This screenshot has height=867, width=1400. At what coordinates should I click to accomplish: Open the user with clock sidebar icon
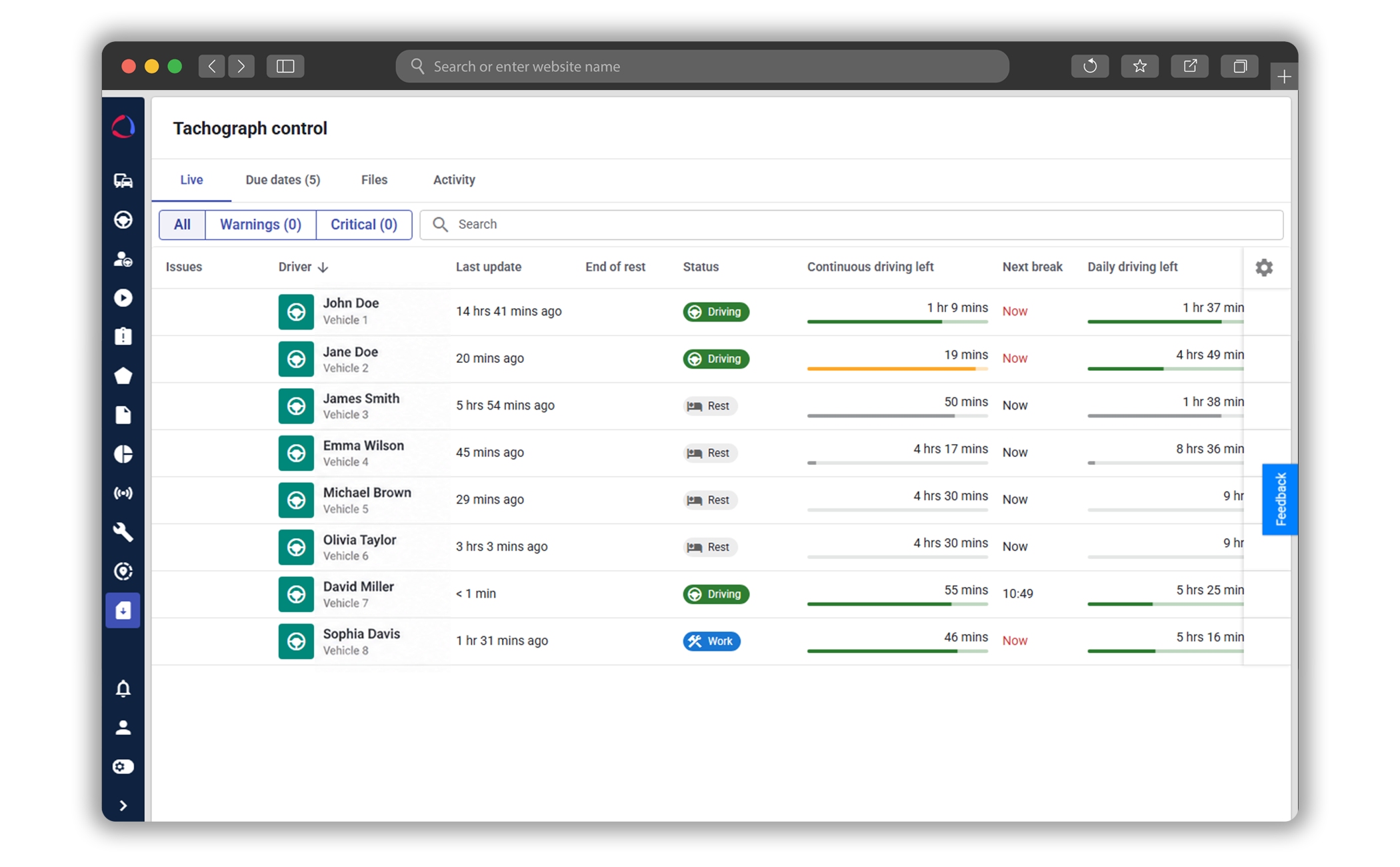tap(123, 259)
